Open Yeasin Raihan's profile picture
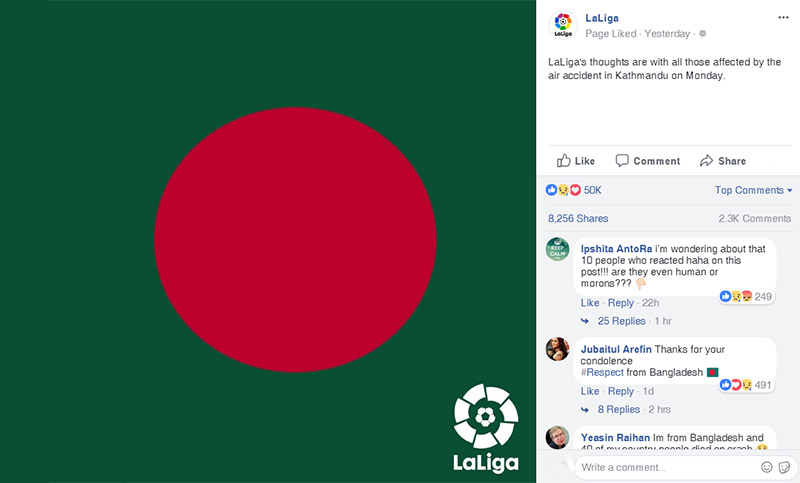The width and height of the screenshot is (800, 483). (x=557, y=437)
